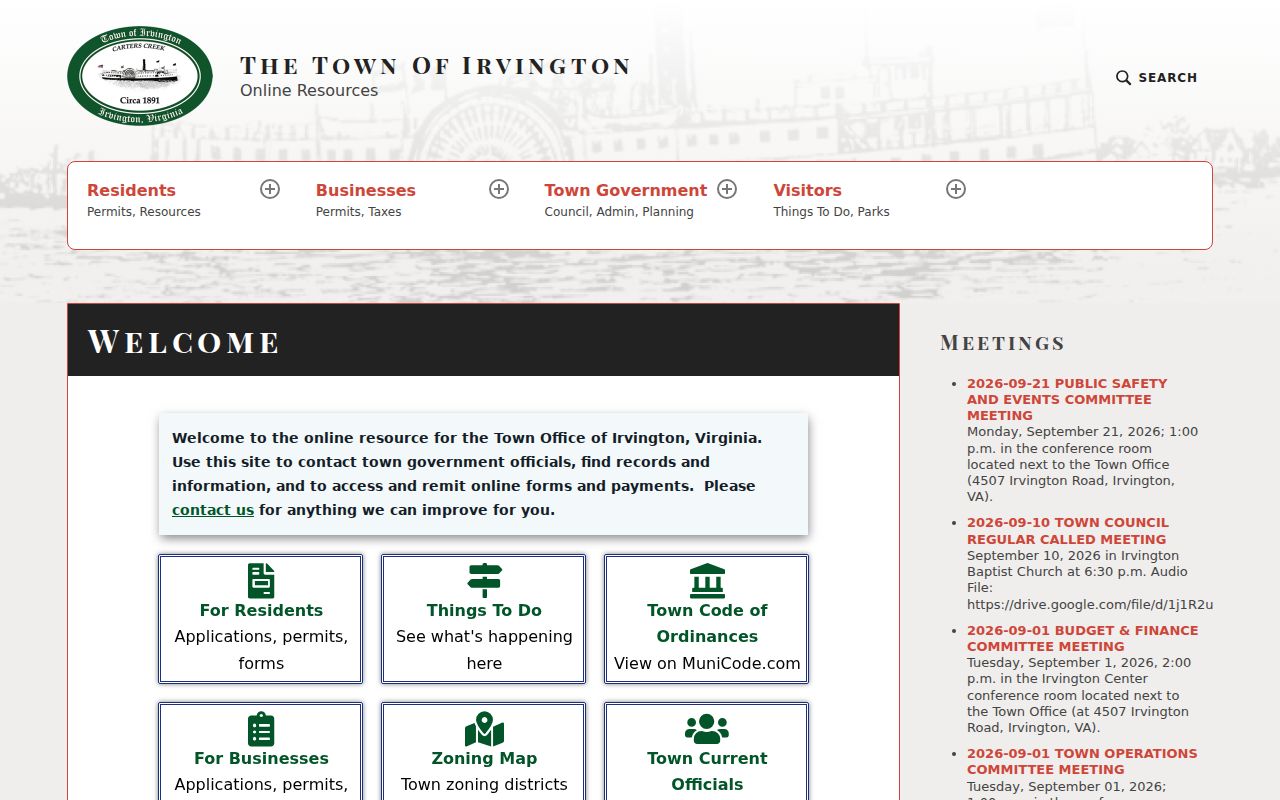Screen dimensions: 1280x800
Task: Click 'Permits, Taxes' subtitle text
Action: pos(359,212)
